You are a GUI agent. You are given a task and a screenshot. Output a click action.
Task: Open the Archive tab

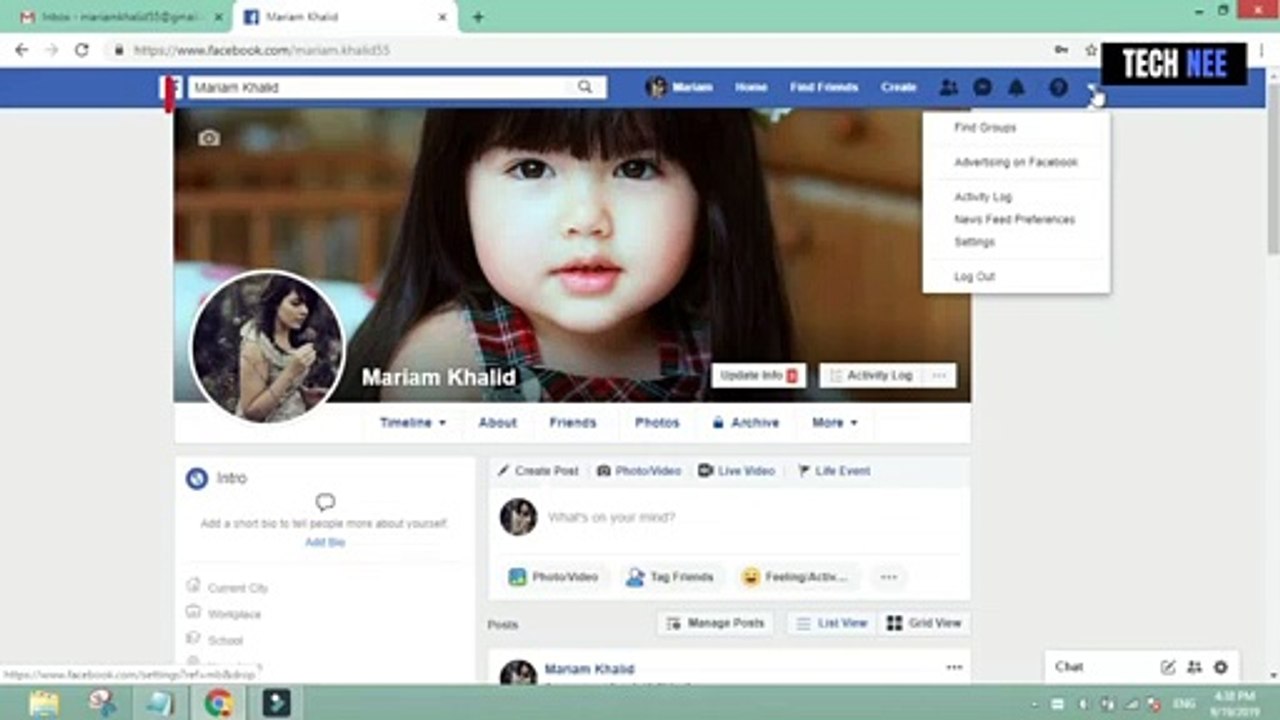[745, 423]
